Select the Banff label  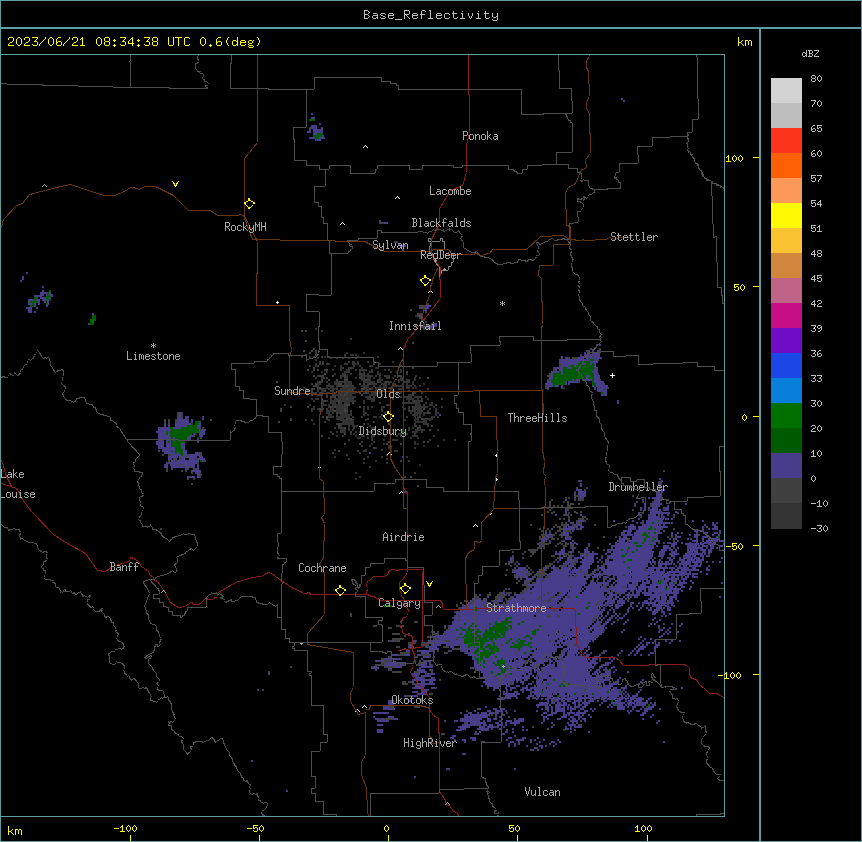(124, 567)
